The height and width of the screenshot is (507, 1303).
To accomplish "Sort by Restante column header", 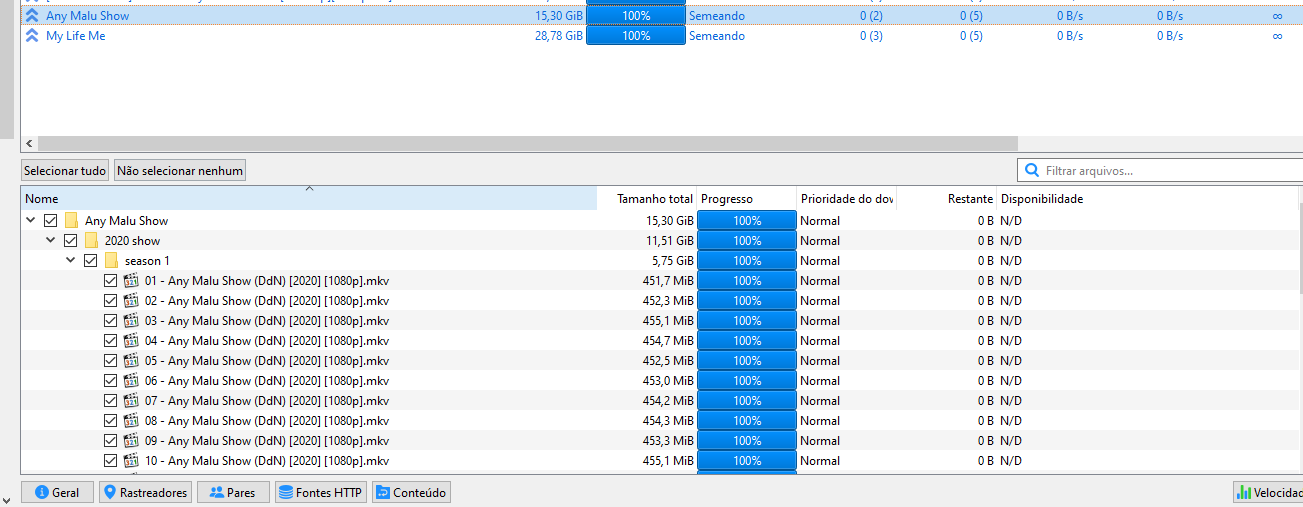I will coord(947,199).
